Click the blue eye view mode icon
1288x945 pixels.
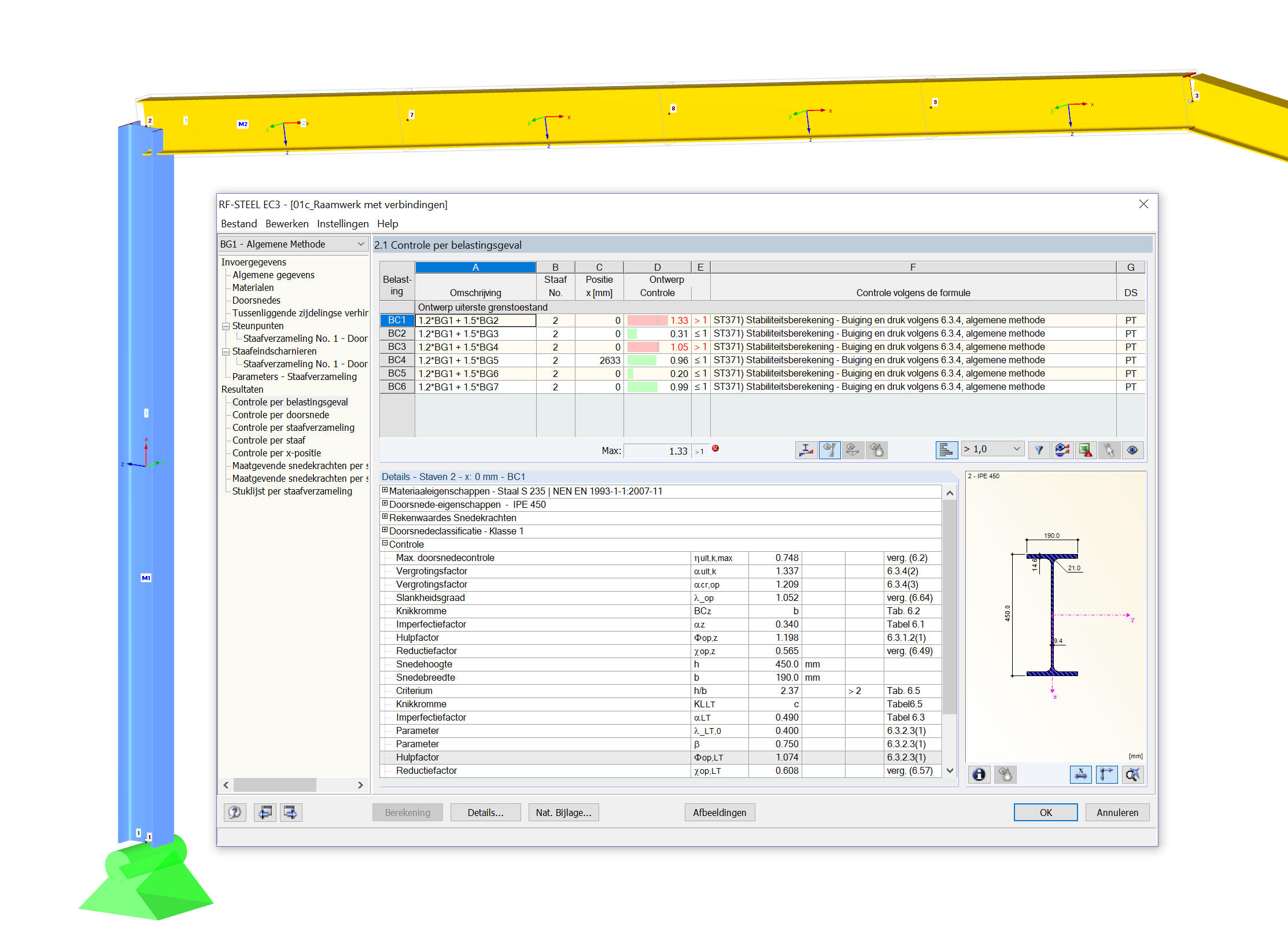click(1132, 450)
